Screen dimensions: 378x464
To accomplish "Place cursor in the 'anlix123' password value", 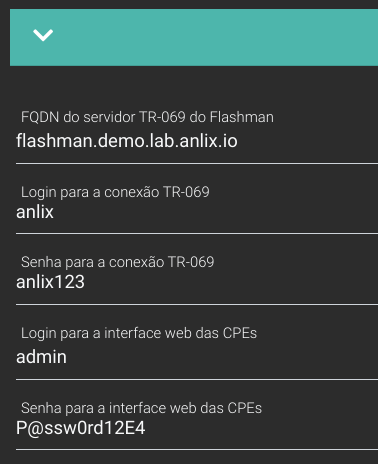I will pos(50,282).
